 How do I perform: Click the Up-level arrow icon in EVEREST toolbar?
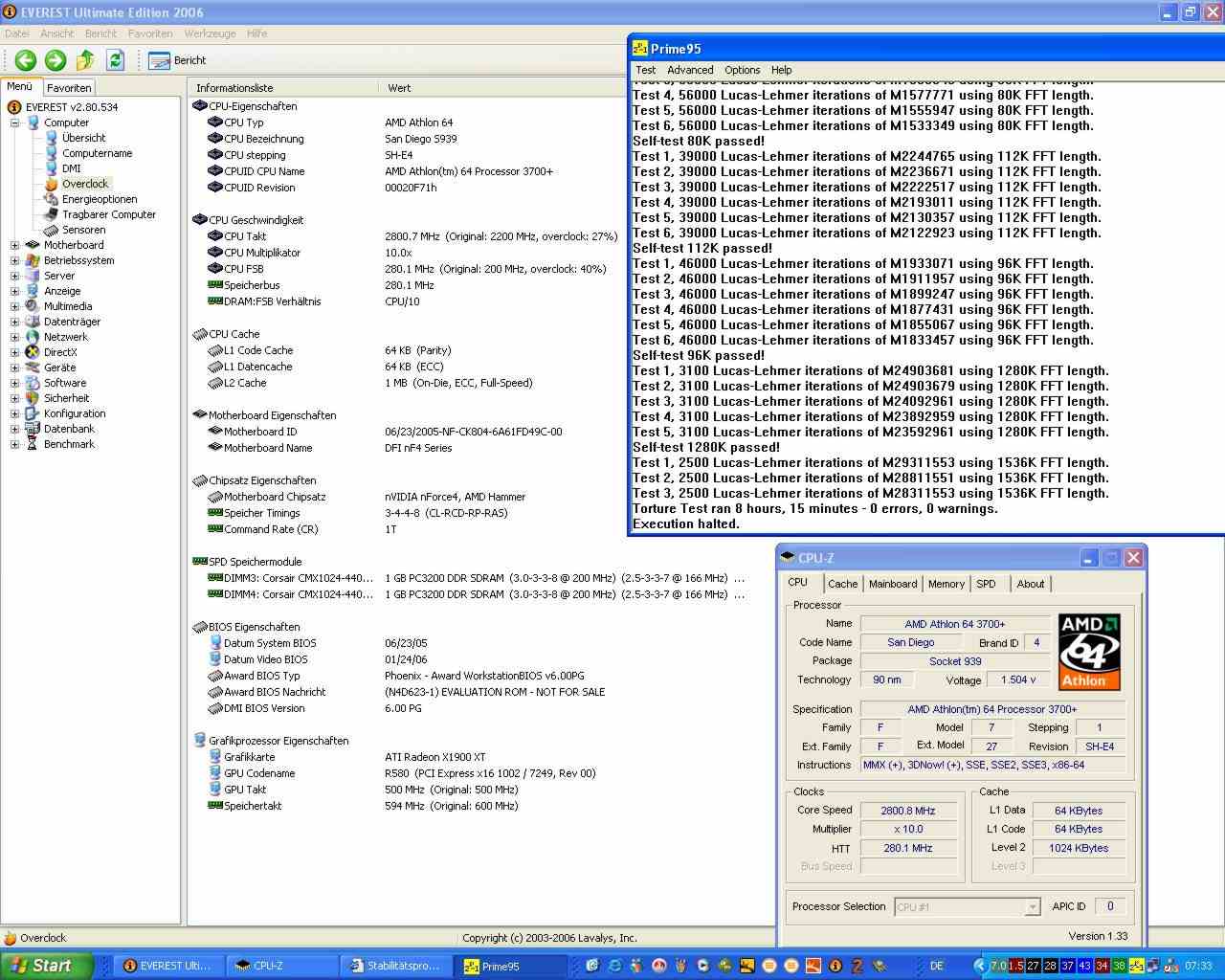point(85,60)
